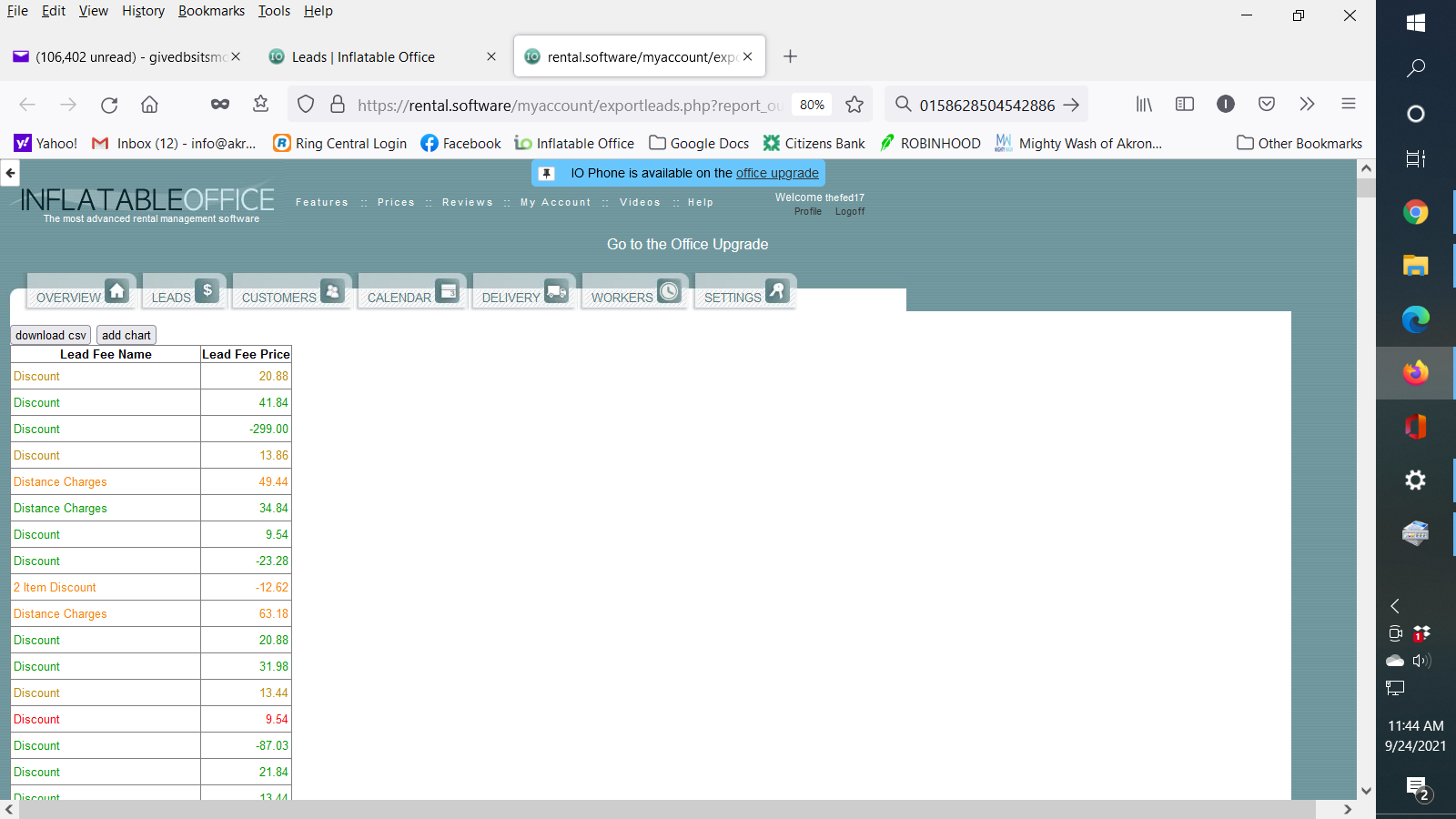
Task: Open the Firefox hamburger application menu
Action: click(x=1348, y=105)
